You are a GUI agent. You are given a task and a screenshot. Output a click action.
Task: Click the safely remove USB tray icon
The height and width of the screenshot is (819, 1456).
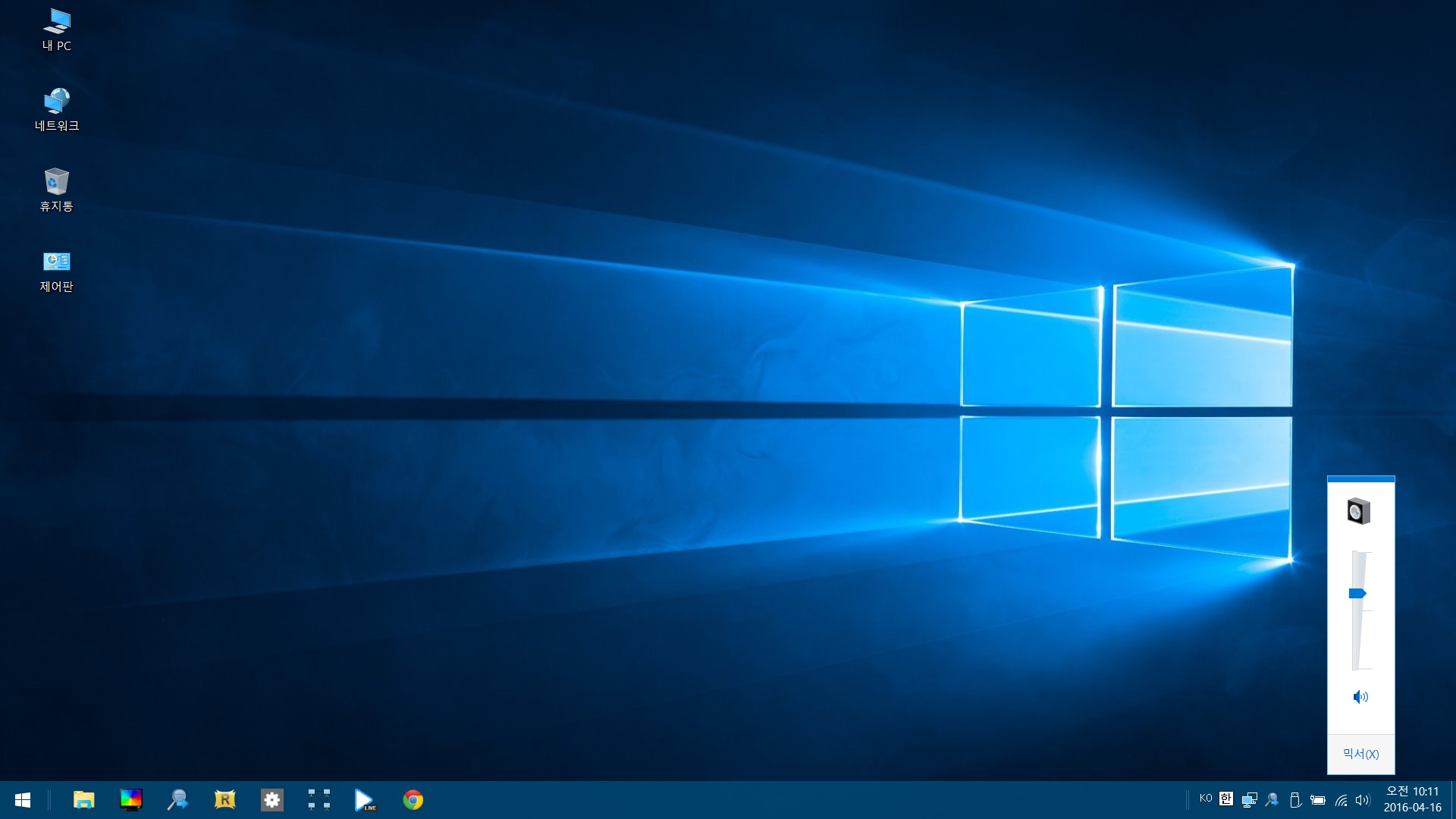coord(1295,800)
